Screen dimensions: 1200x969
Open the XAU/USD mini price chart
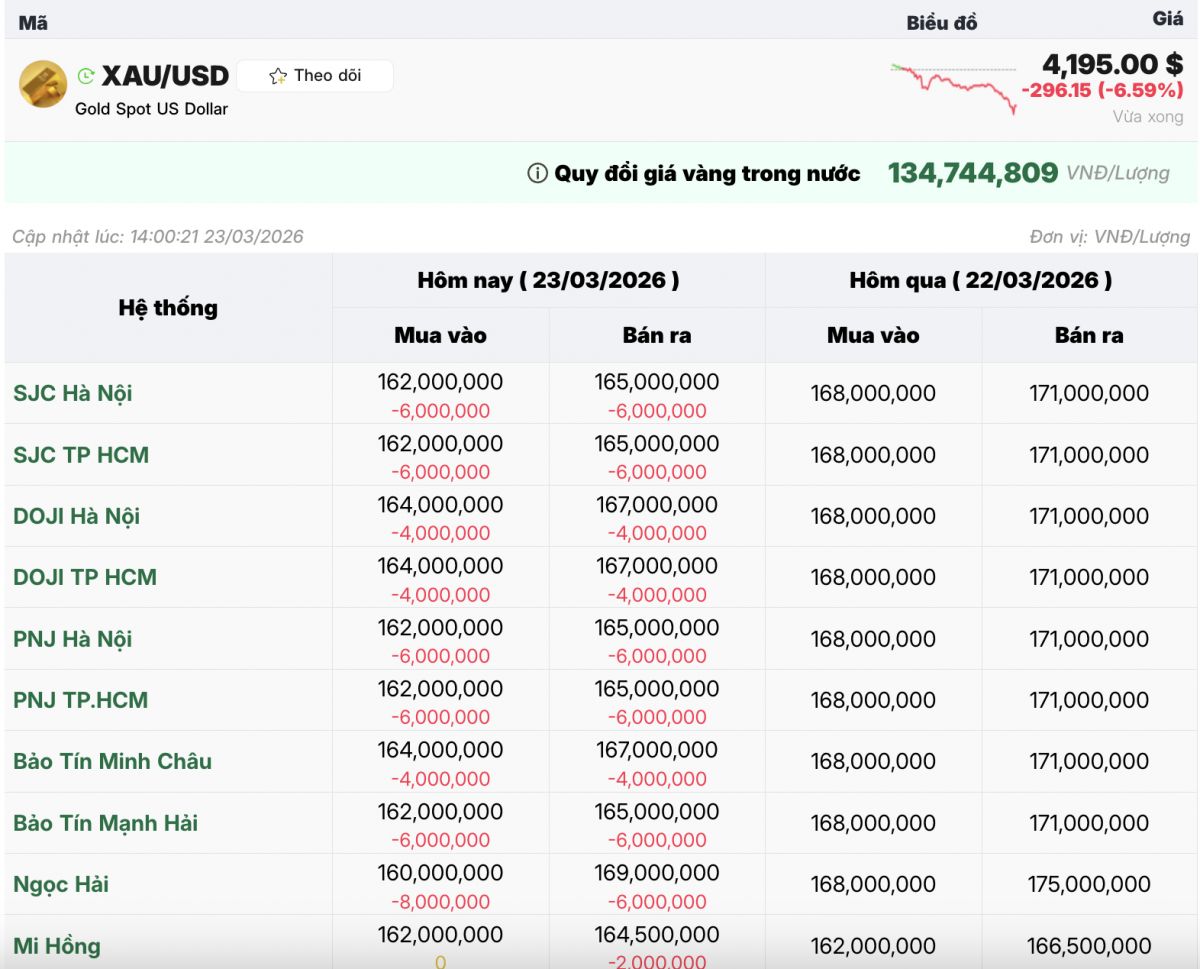(953, 88)
